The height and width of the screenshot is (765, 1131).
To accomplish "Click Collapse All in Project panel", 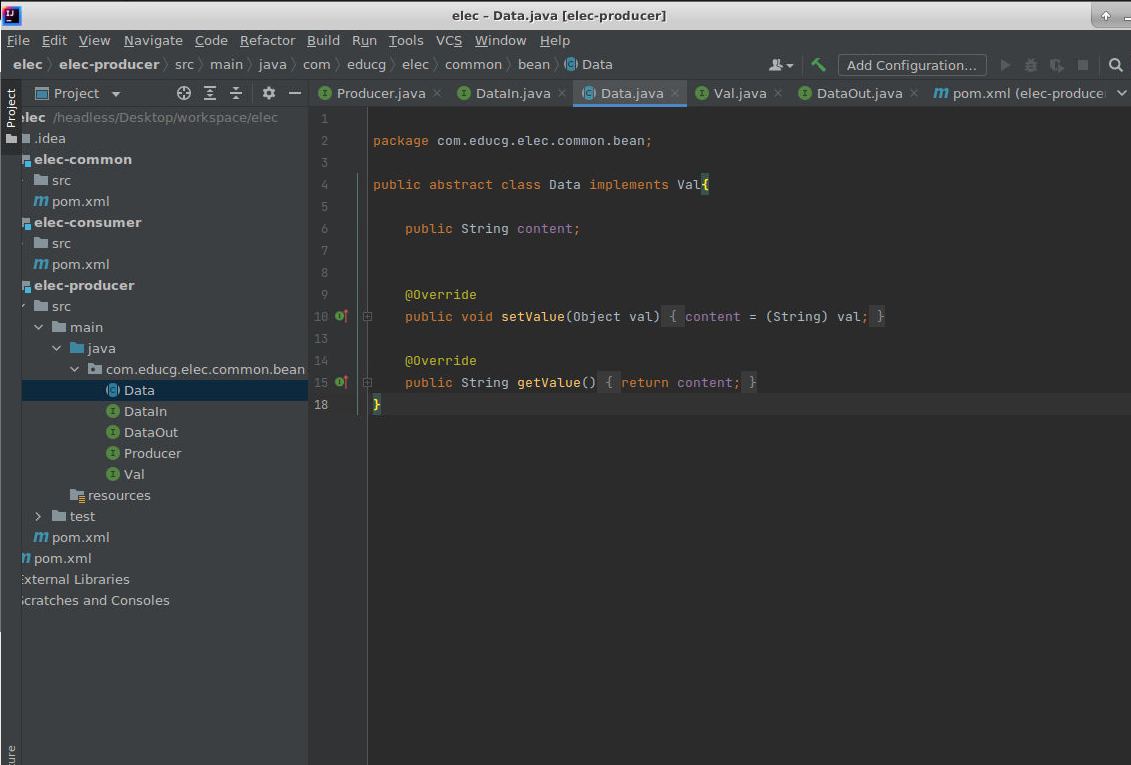I will pyautogui.click(x=236, y=93).
